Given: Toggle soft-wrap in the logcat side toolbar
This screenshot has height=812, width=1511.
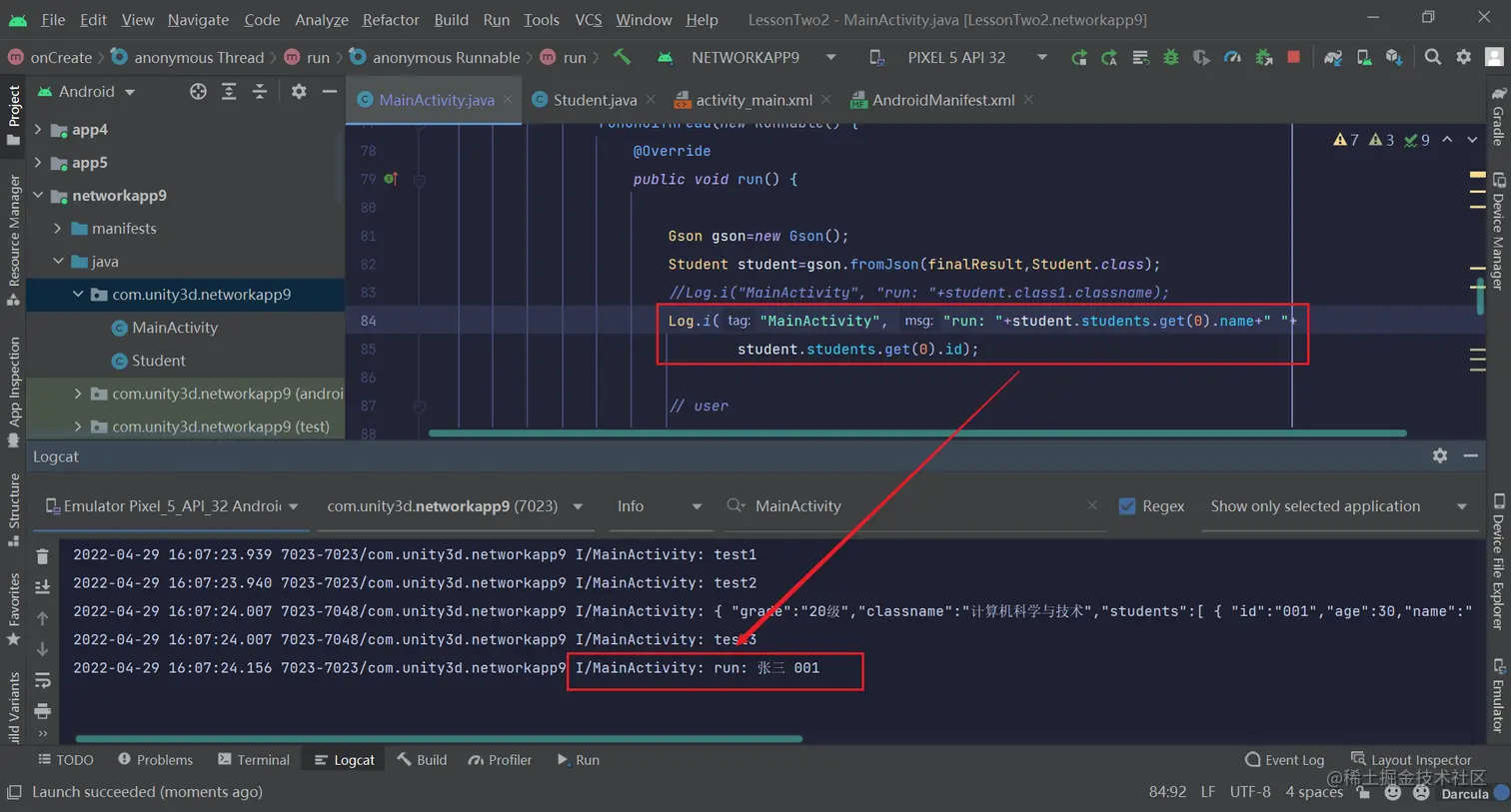Looking at the screenshot, I should coord(42,680).
